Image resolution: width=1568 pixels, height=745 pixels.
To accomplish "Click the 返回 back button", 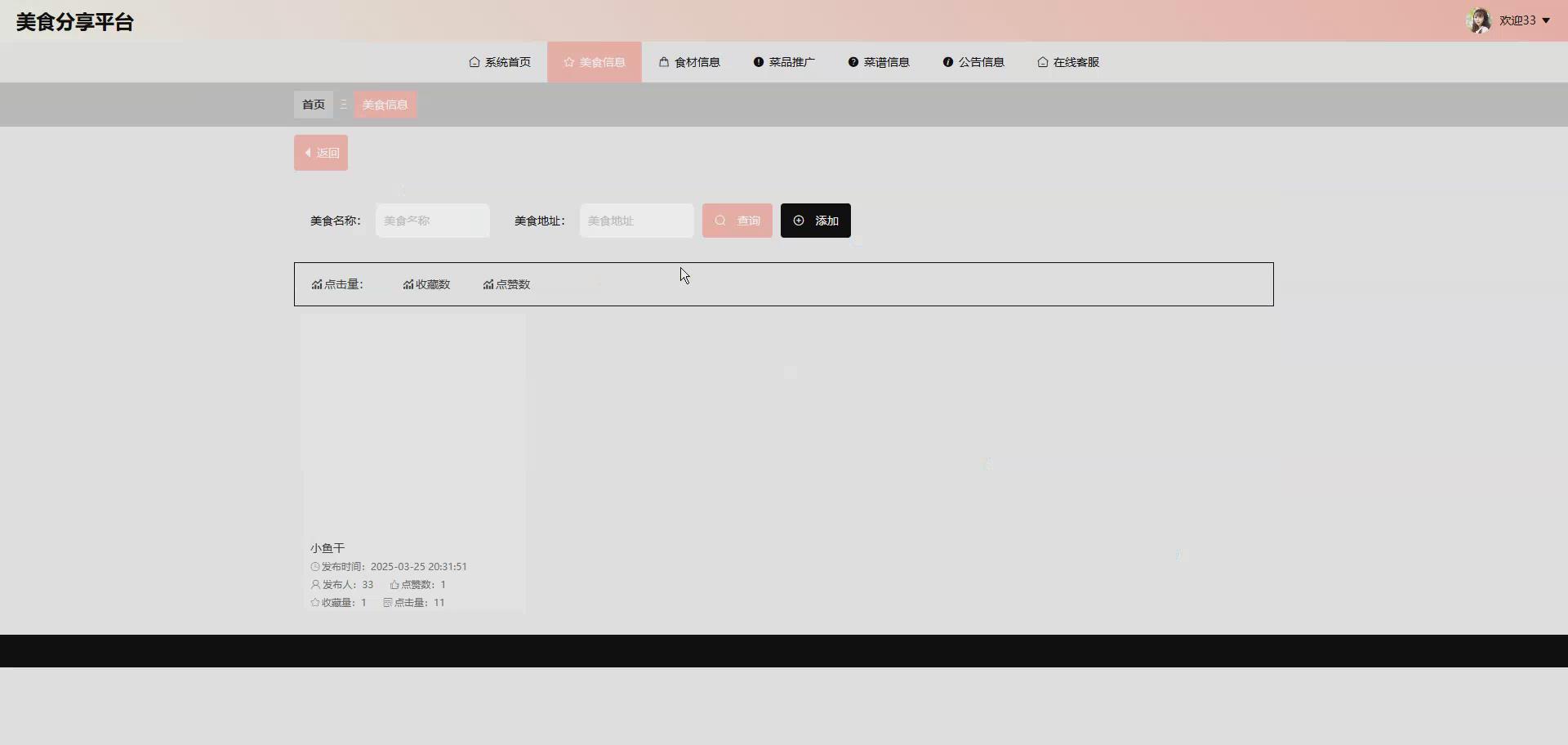I will tap(320, 152).
